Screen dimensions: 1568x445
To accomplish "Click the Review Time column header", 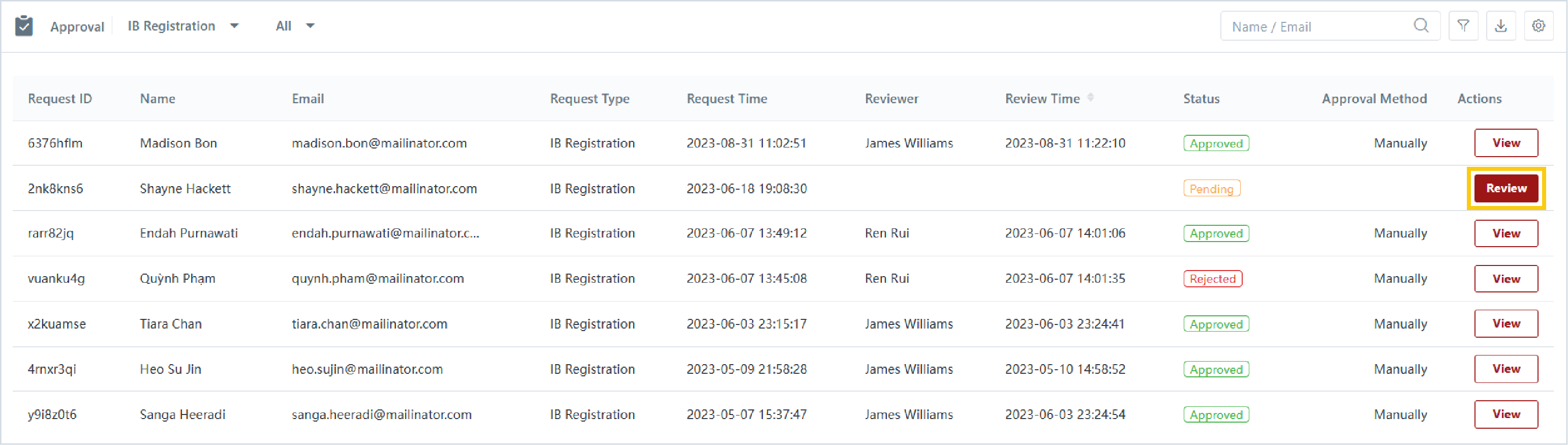I will [1042, 99].
